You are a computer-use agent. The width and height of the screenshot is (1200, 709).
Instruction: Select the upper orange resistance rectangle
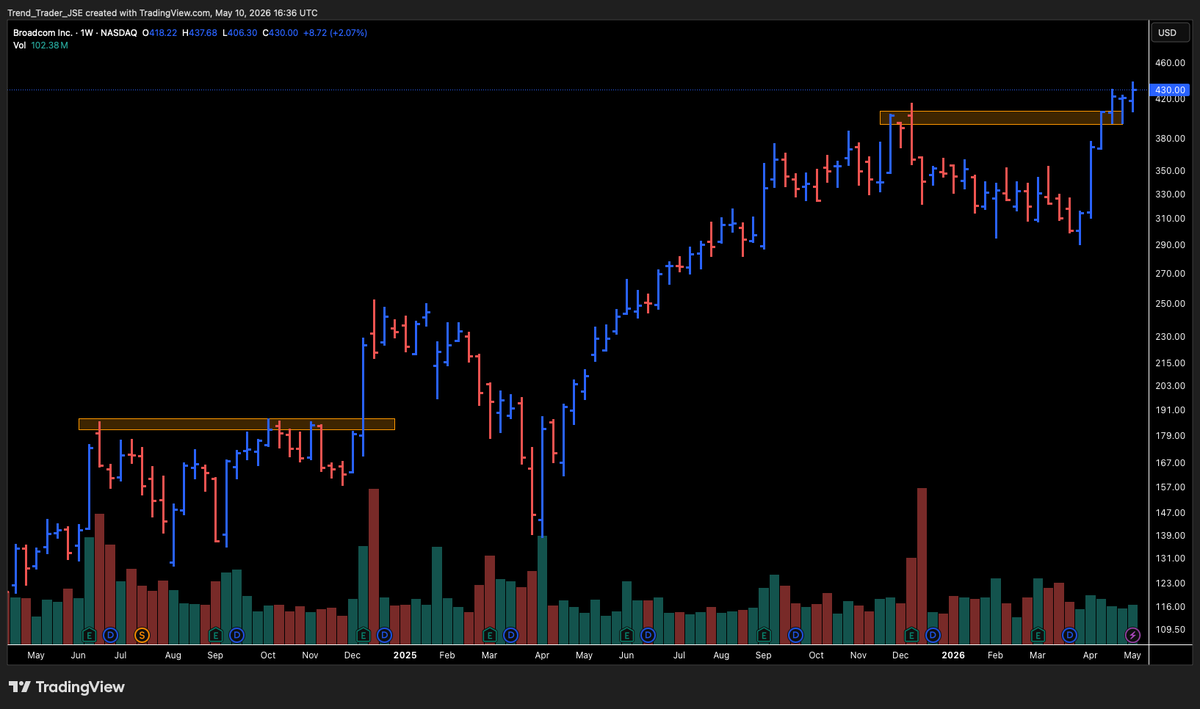coord(1001,117)
